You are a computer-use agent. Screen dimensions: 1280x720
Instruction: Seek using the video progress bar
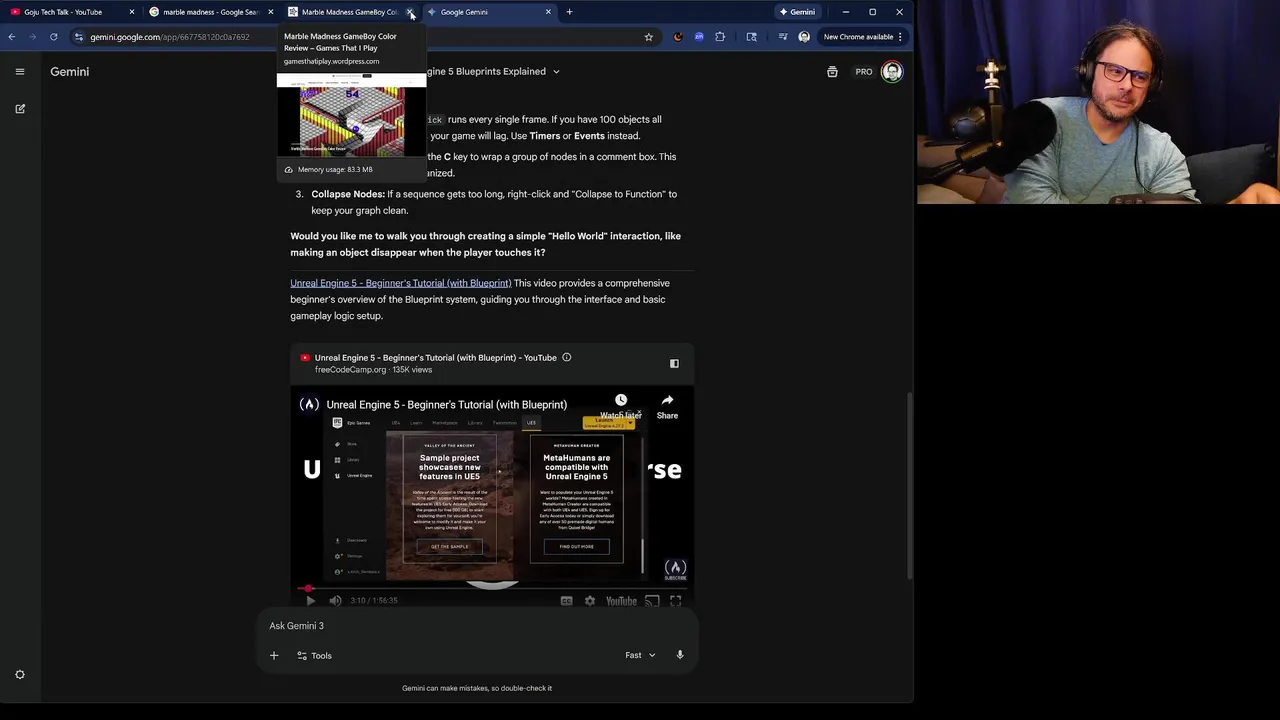coord(492,589)
